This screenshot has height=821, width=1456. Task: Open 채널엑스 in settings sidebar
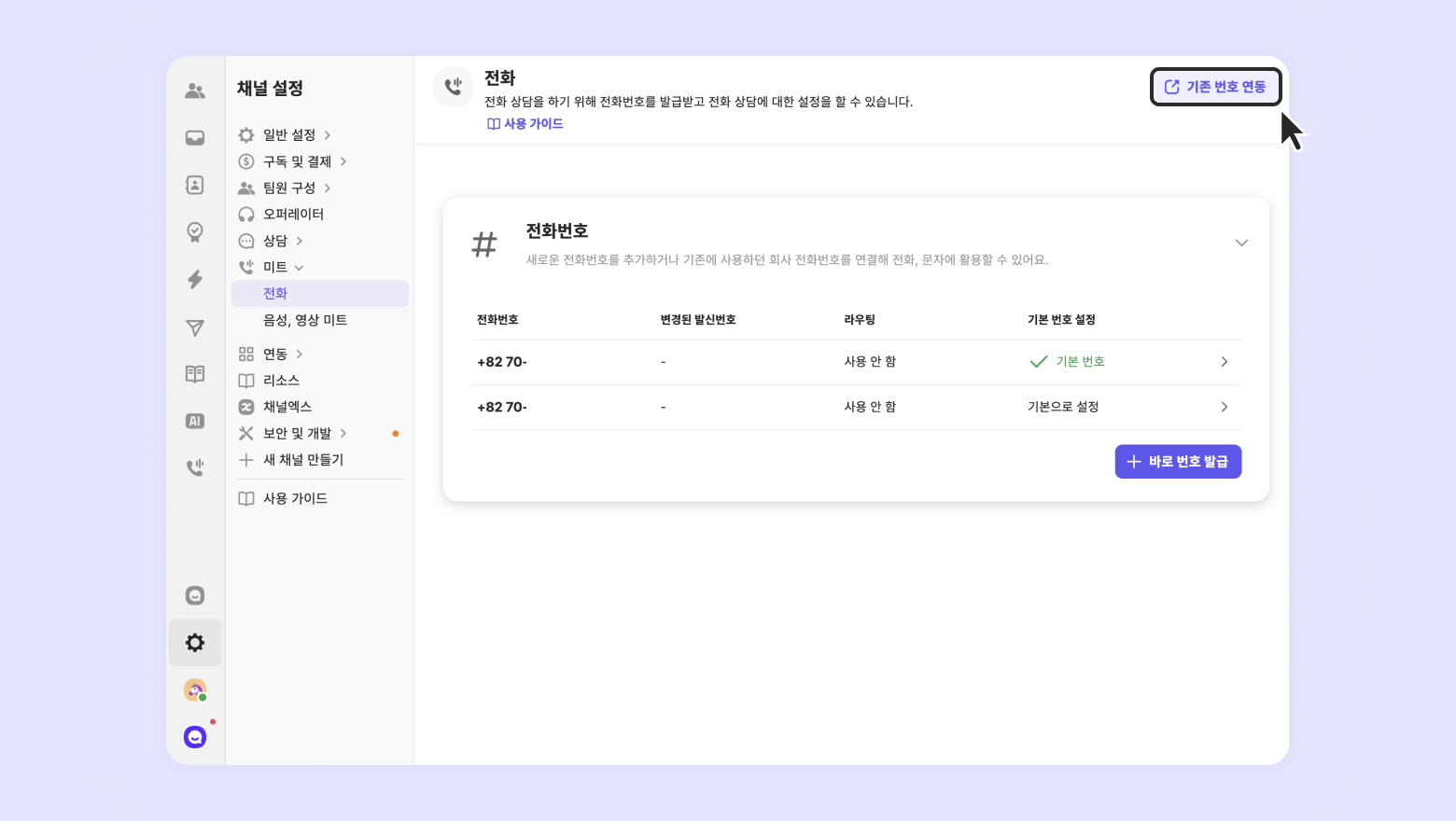click(x=287, y=407)
